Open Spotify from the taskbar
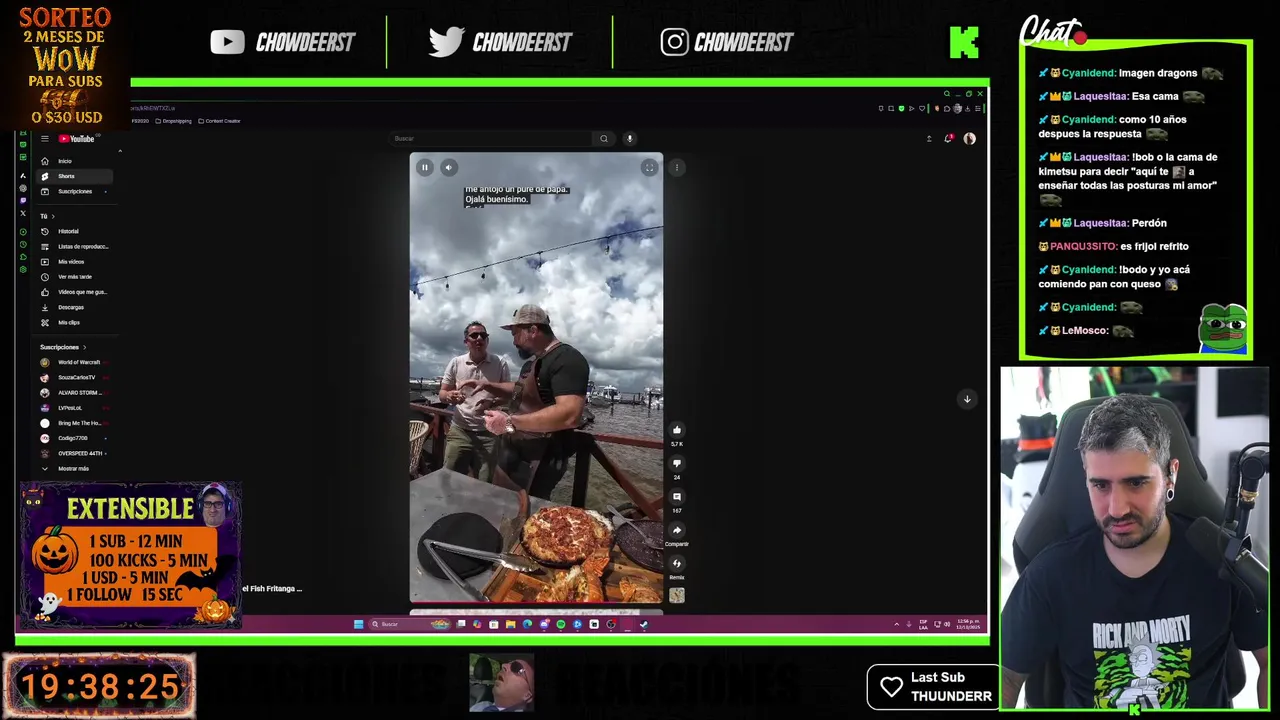 tap(561, 624)
